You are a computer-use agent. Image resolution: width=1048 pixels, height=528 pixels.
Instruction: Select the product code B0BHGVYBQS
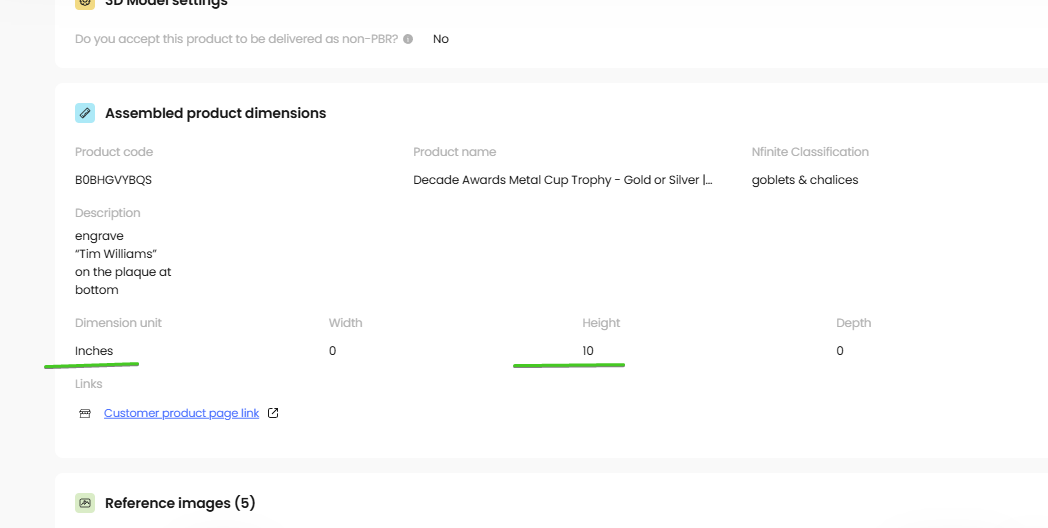114,180
